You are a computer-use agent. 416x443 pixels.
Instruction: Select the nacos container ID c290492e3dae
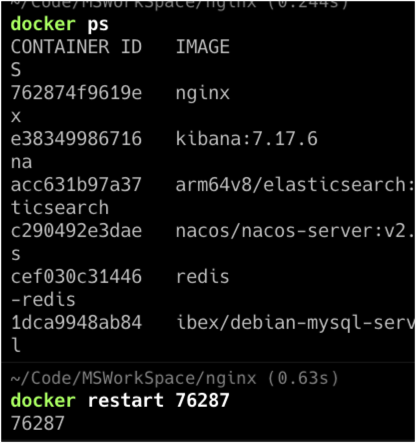click(x=76, y=231)
